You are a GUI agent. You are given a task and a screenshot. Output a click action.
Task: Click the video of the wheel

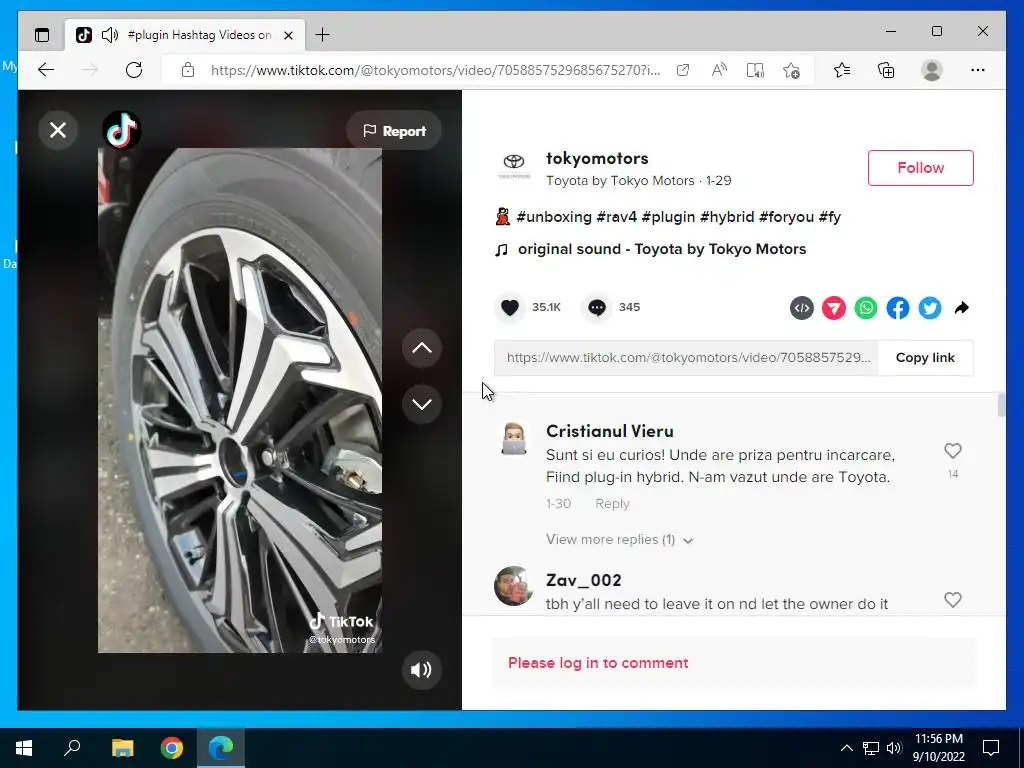pos(240,400)
